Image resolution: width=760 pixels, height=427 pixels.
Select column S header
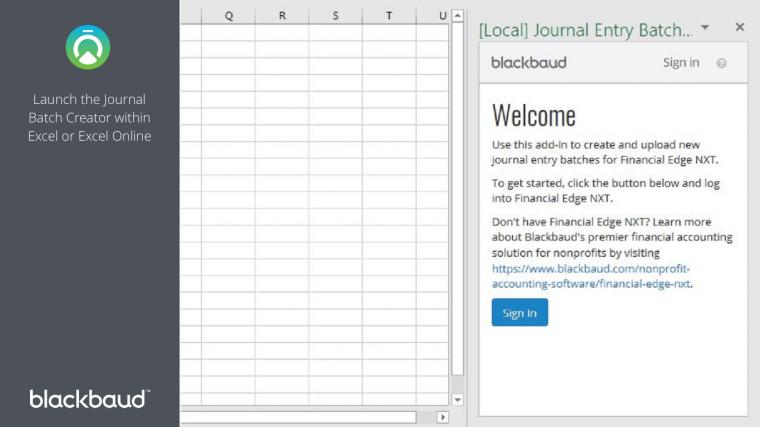(335, 16)
